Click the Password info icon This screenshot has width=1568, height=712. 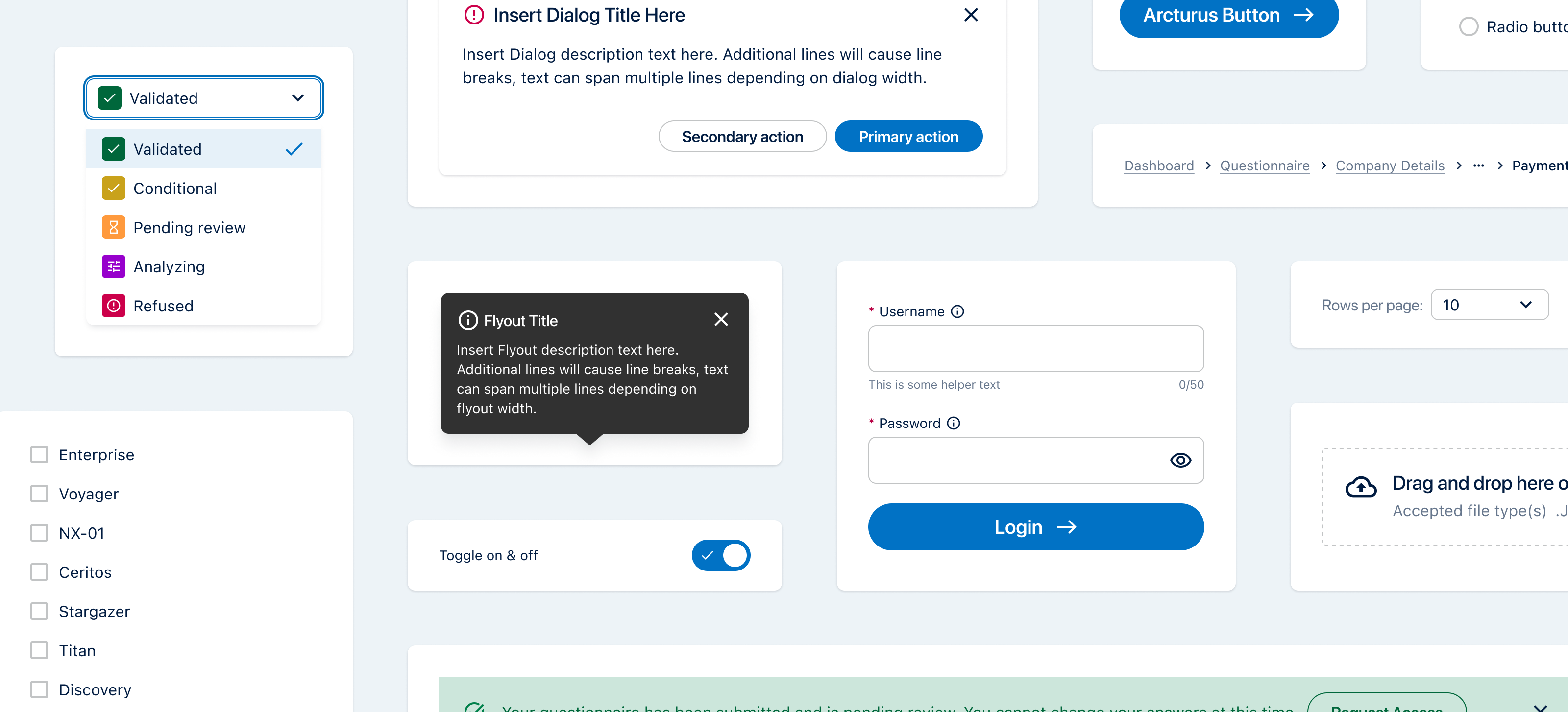tap(953, 423)
